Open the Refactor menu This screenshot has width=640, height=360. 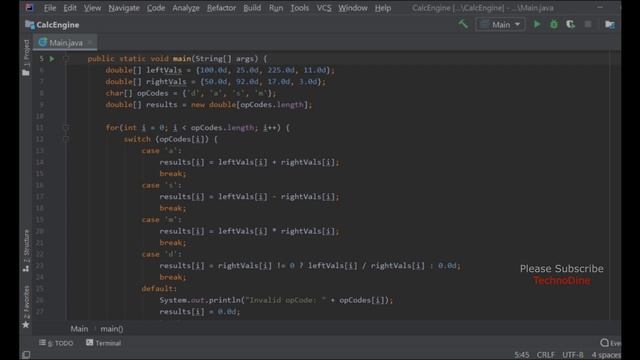[x=221, y=8]
